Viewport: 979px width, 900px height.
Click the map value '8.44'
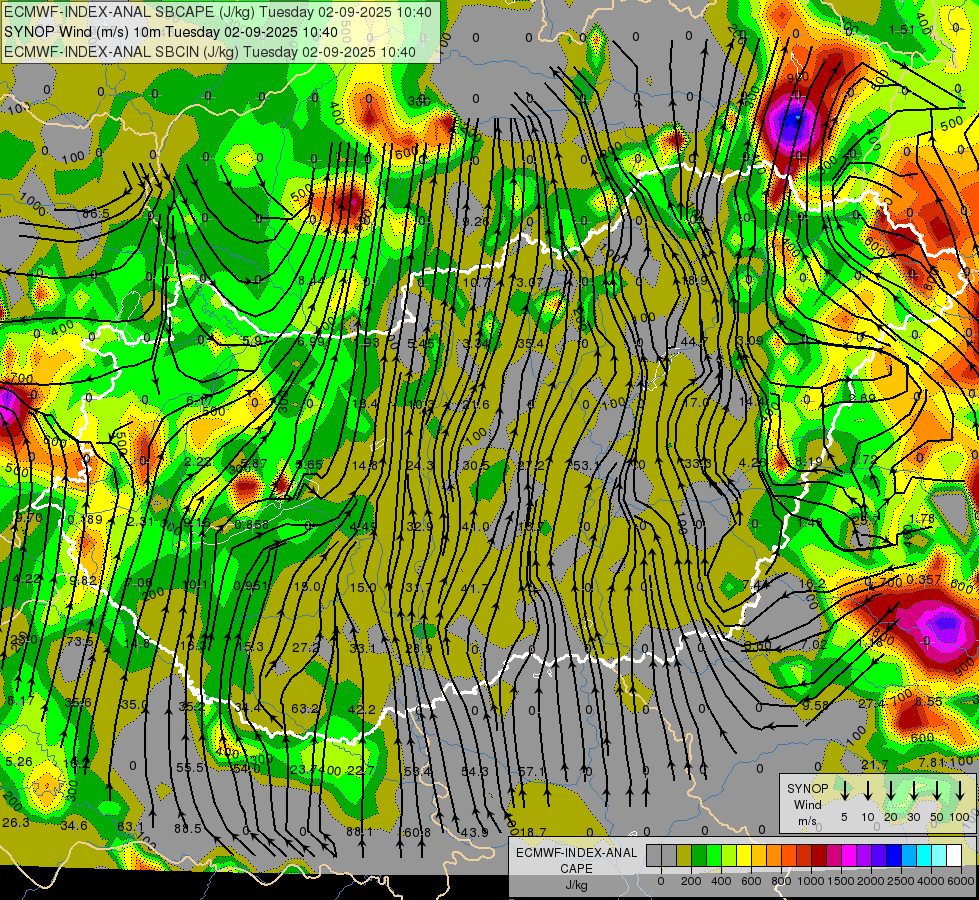[311, 281]
